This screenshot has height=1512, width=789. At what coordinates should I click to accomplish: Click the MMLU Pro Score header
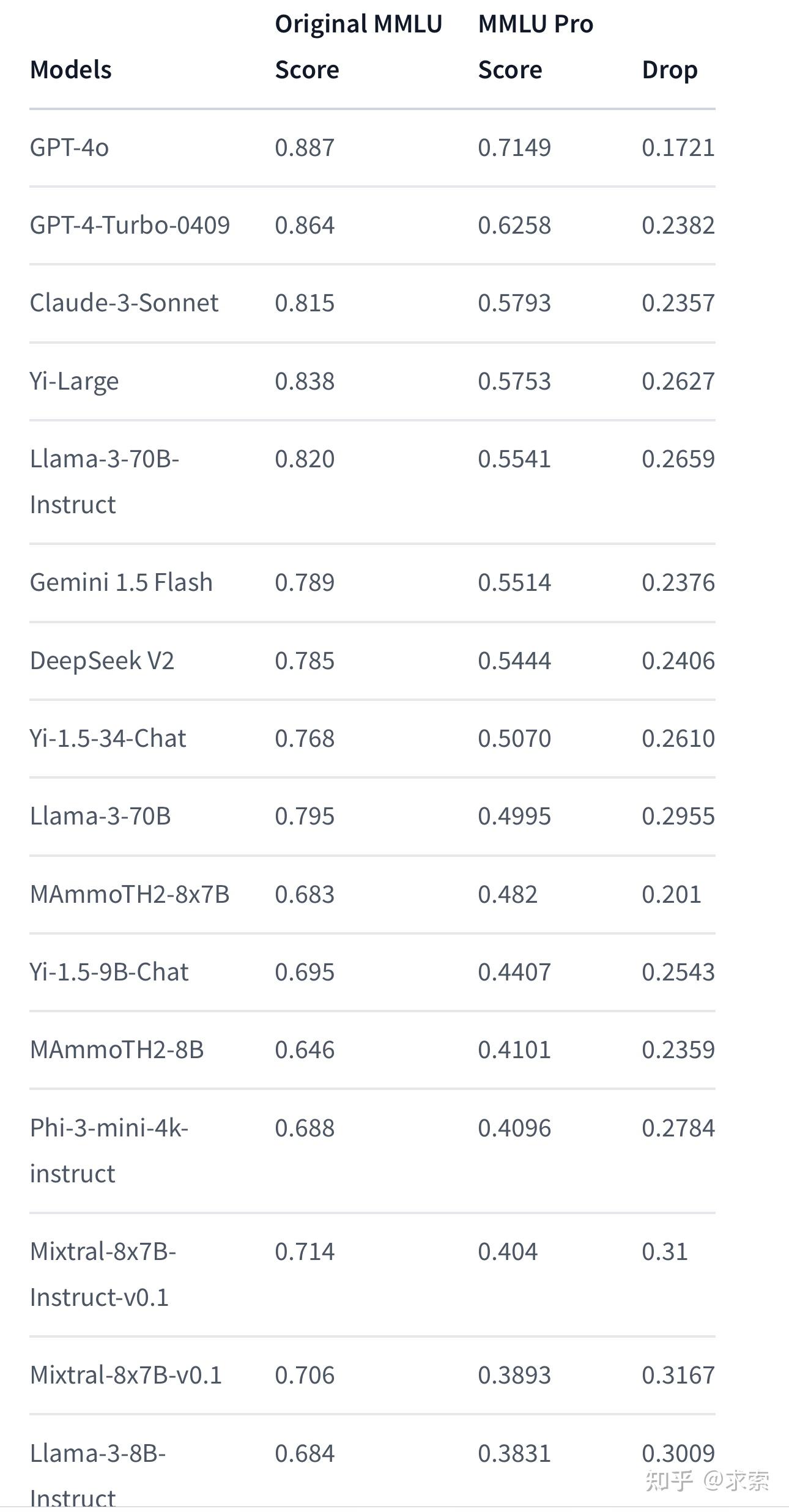(x=535, y=46)
